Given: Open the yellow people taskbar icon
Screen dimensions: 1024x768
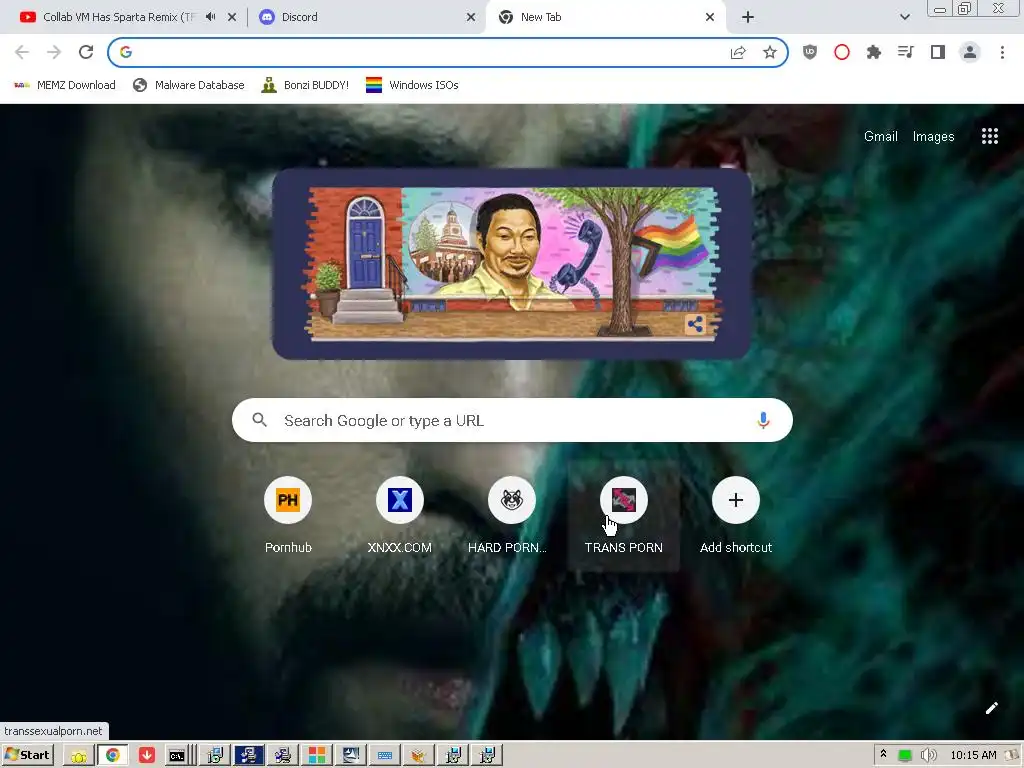Looking at the screenshot, I should pyautogui.click(x=78, y=756).
